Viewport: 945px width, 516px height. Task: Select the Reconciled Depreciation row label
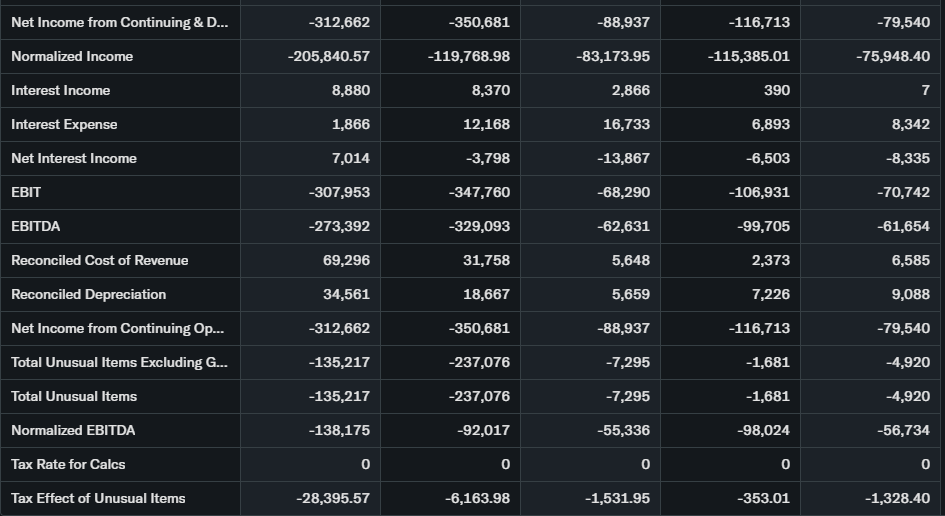coord(88,294)
